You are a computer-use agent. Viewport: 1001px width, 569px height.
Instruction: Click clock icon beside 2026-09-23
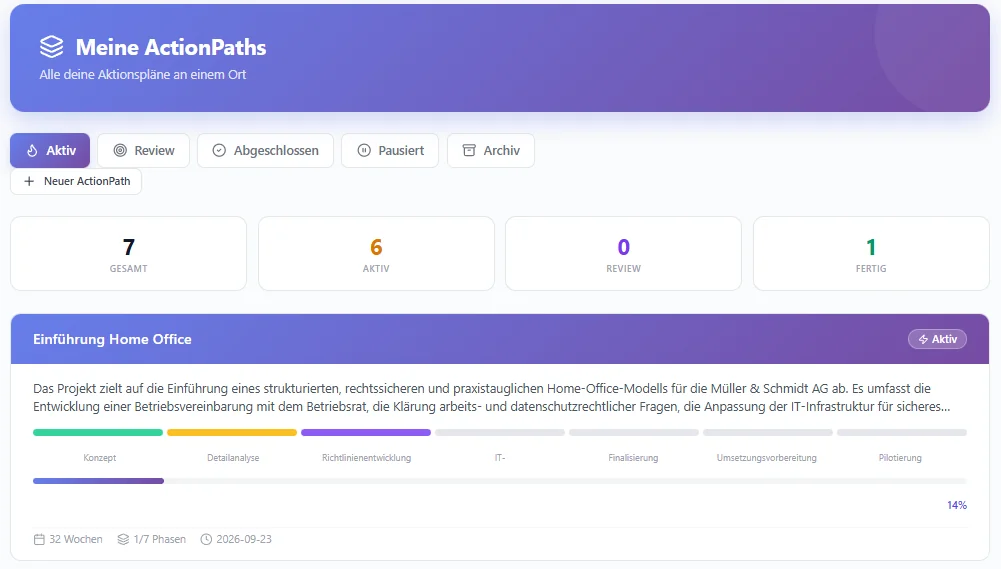tap(206, 539)
